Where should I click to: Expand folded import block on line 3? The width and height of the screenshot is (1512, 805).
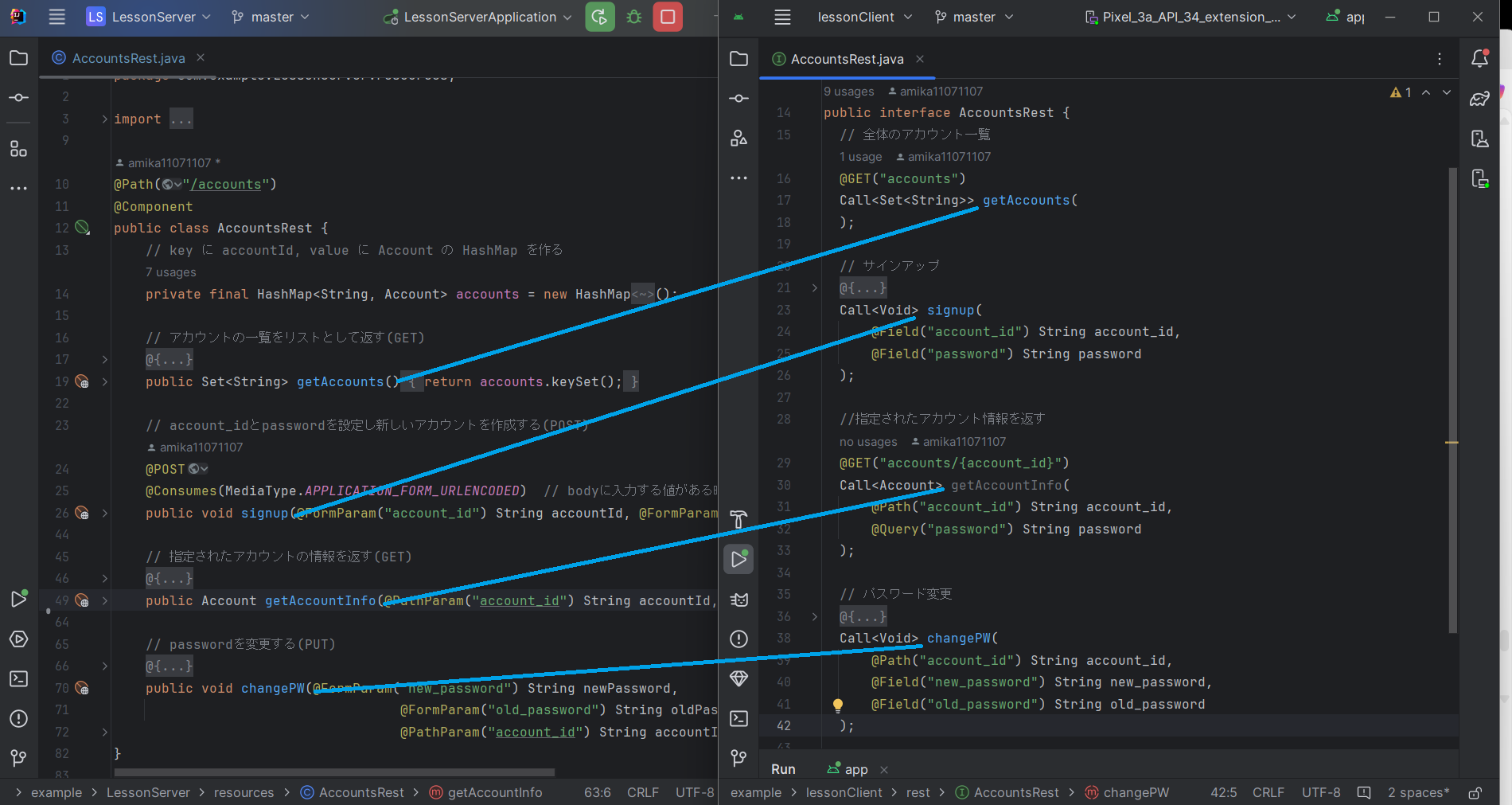104,119
